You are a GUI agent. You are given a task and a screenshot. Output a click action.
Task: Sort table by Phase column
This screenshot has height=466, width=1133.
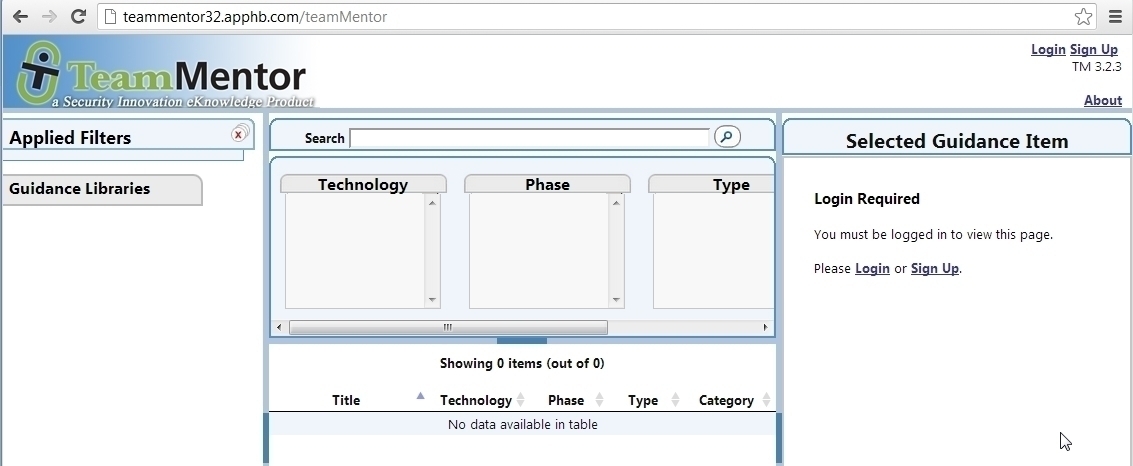click(x=566, y=400)
